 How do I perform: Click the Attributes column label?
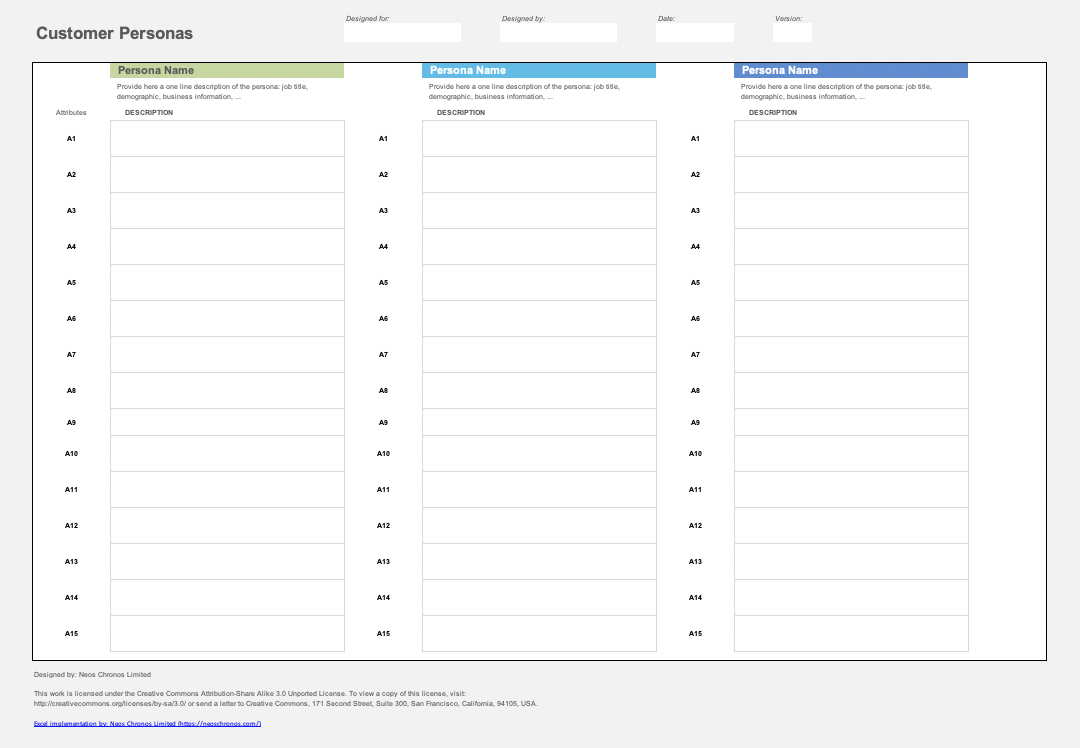click(71, 112)
